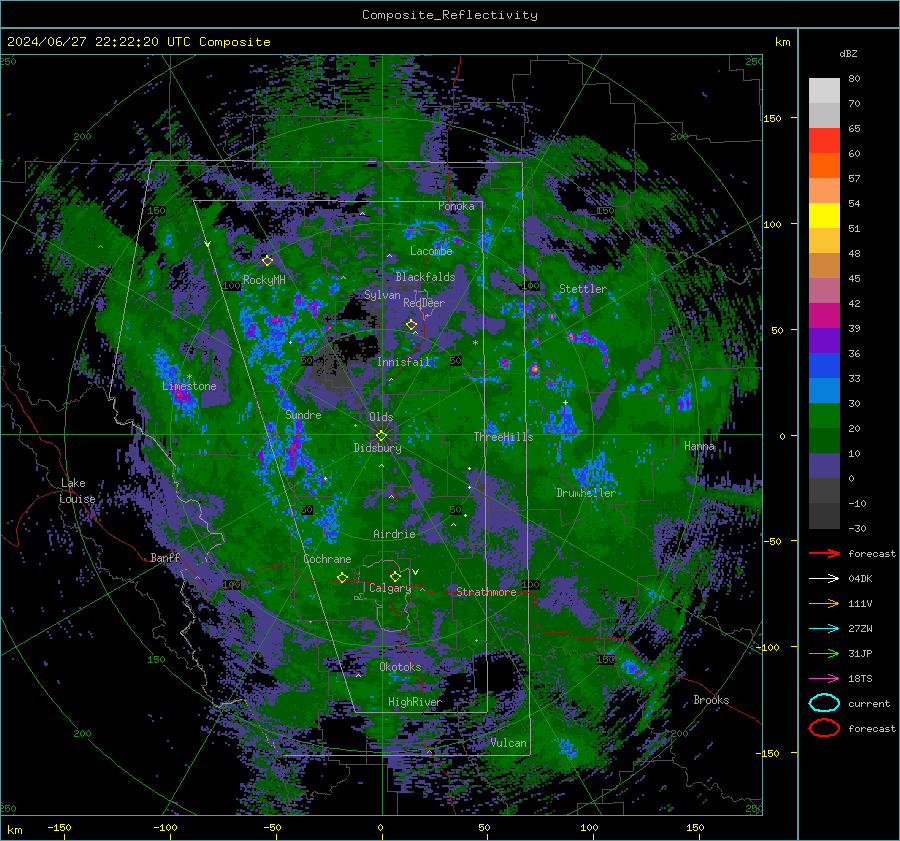Click the km unit label at top right

tap(782, 42)
